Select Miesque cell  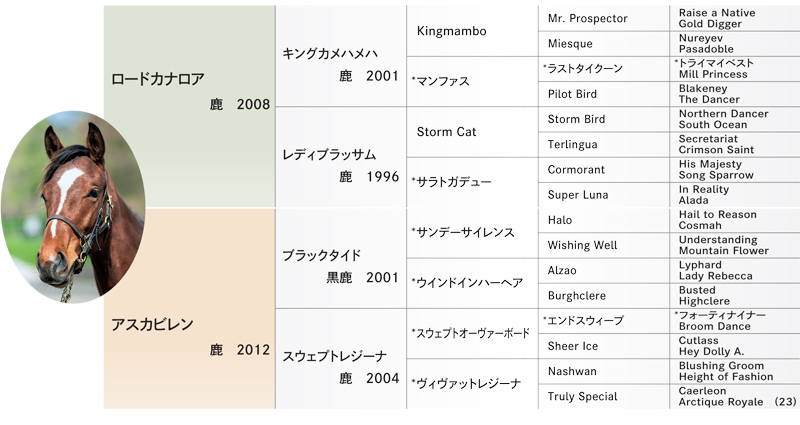pos(604,44)
